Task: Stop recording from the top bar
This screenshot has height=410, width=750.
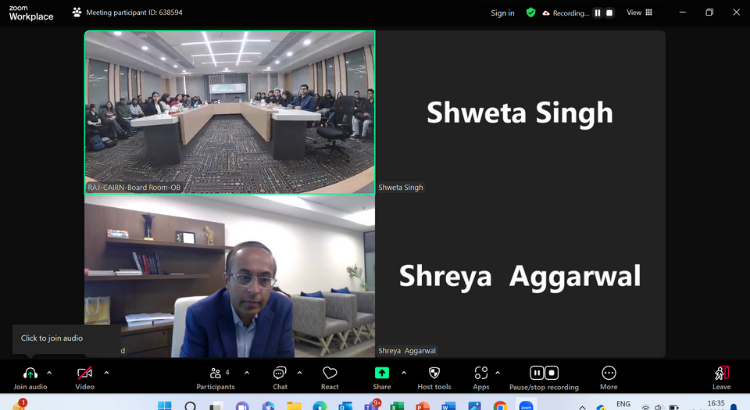Action: pos(609,13)
